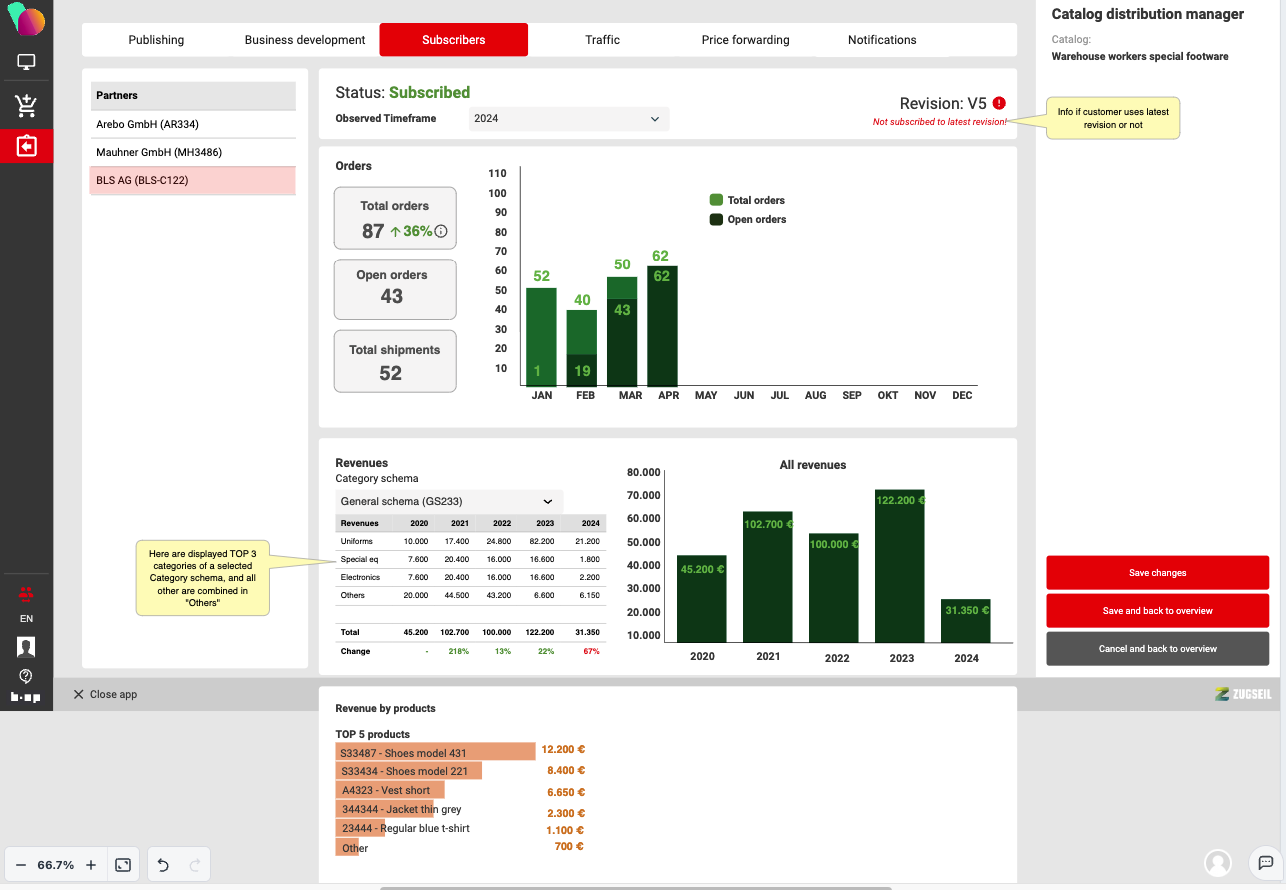Image resolution: width=1286 pixels, height=890 pixels.
Task: Click the red alert icon next to Revision V5
Action: point(999,103)
